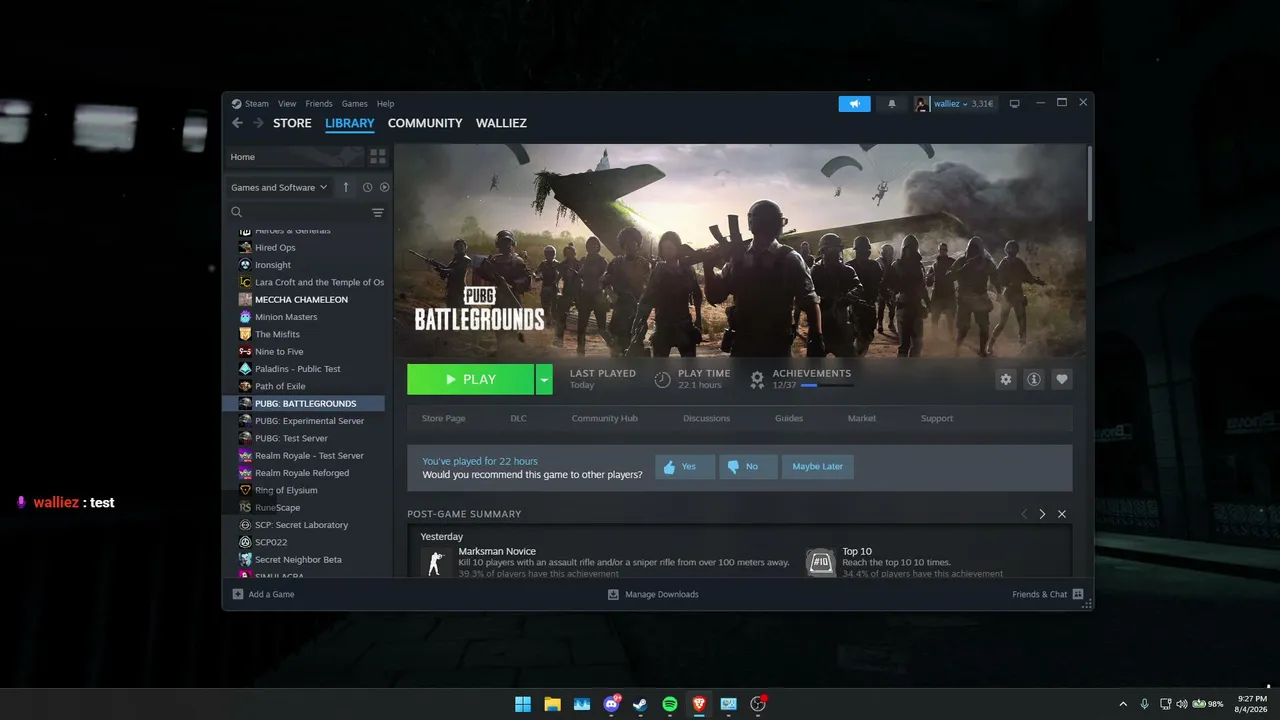Launch PUBG with the green Play button
1280x720 pixels.
coord(471,380)
